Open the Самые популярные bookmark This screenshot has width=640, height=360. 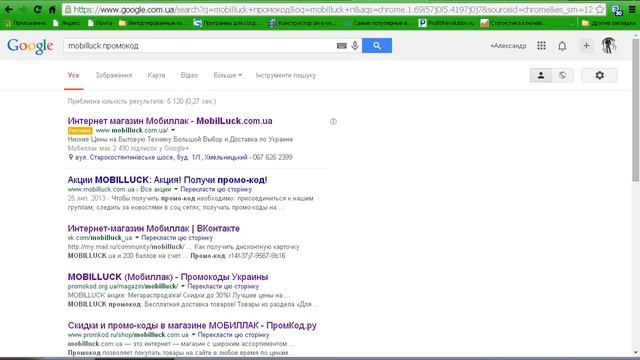pyautogui.click(x=376, y=23)
